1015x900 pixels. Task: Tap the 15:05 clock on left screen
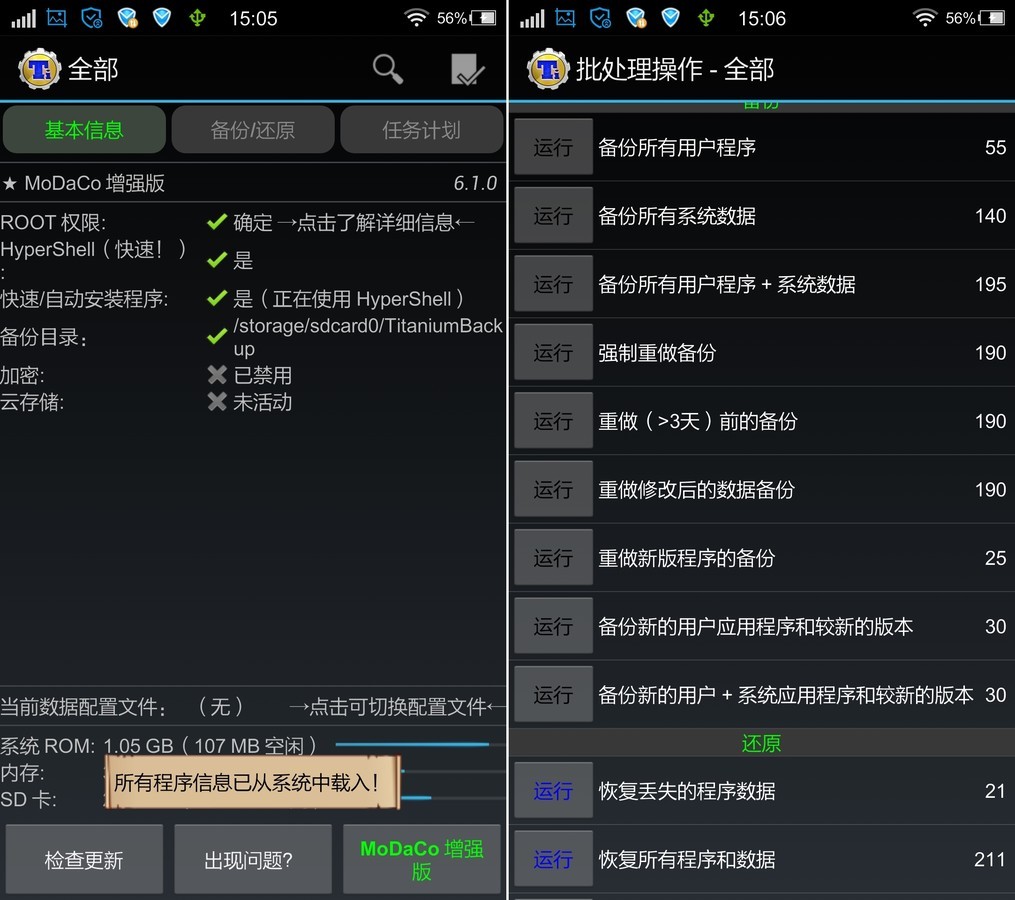[x=253, y=18]
